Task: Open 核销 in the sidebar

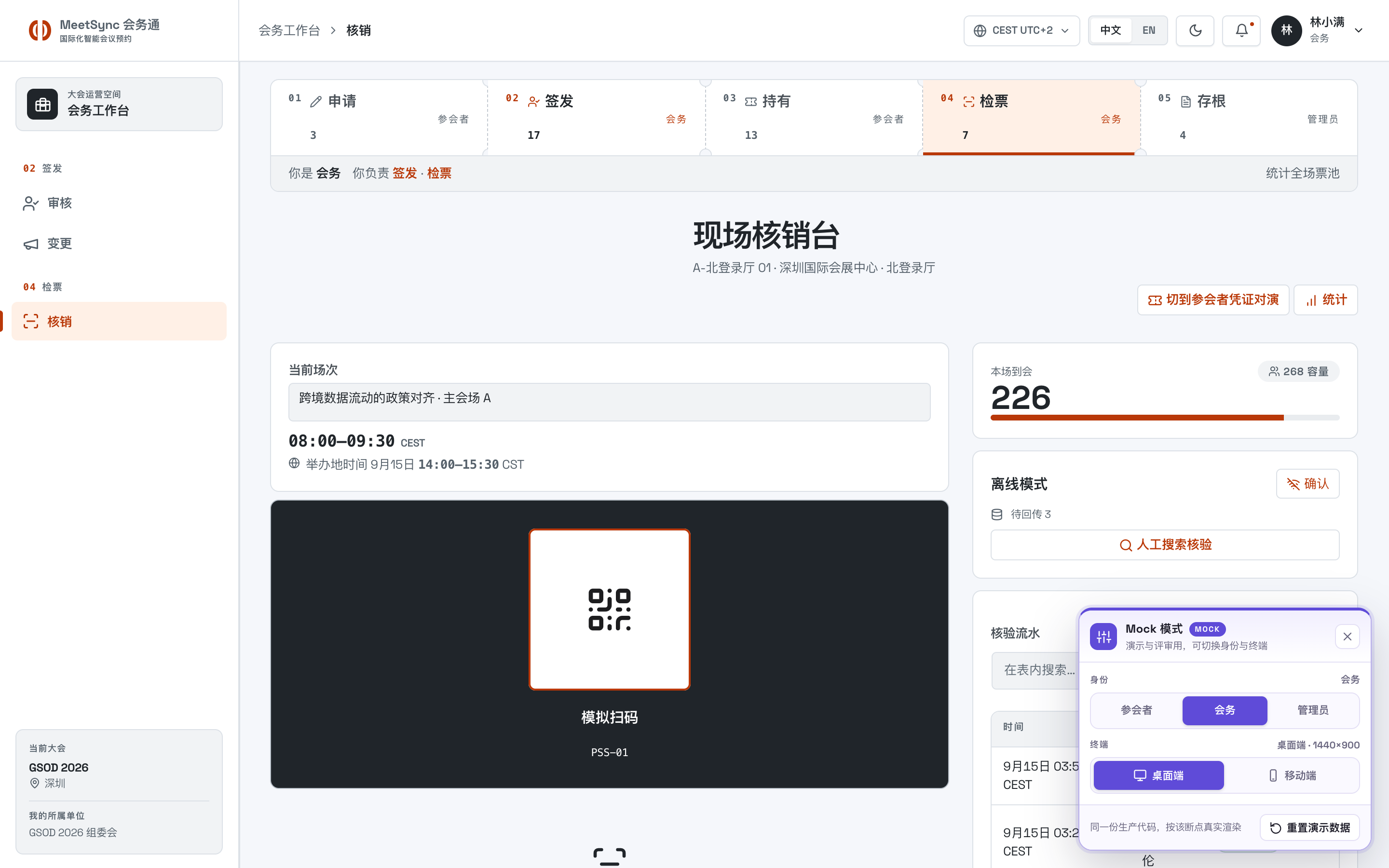Action: pos(119,322)
